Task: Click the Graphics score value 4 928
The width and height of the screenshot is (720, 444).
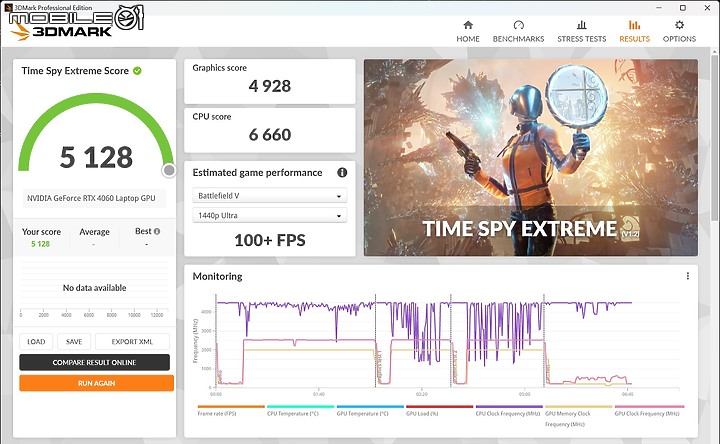Action: point(270,86)
